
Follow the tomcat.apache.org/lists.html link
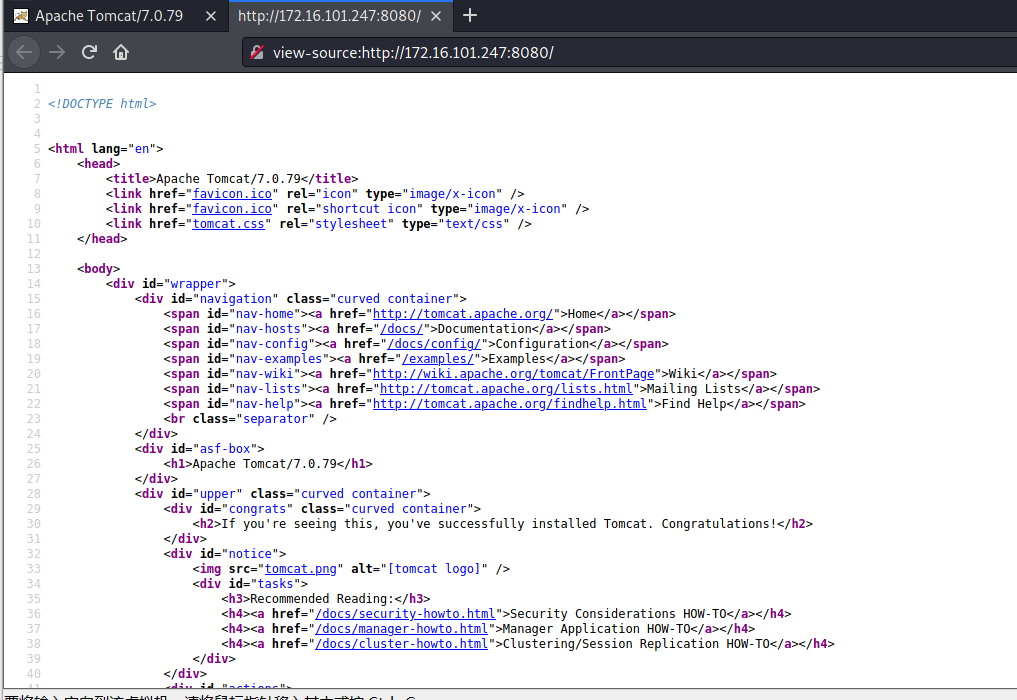point(506,389)
